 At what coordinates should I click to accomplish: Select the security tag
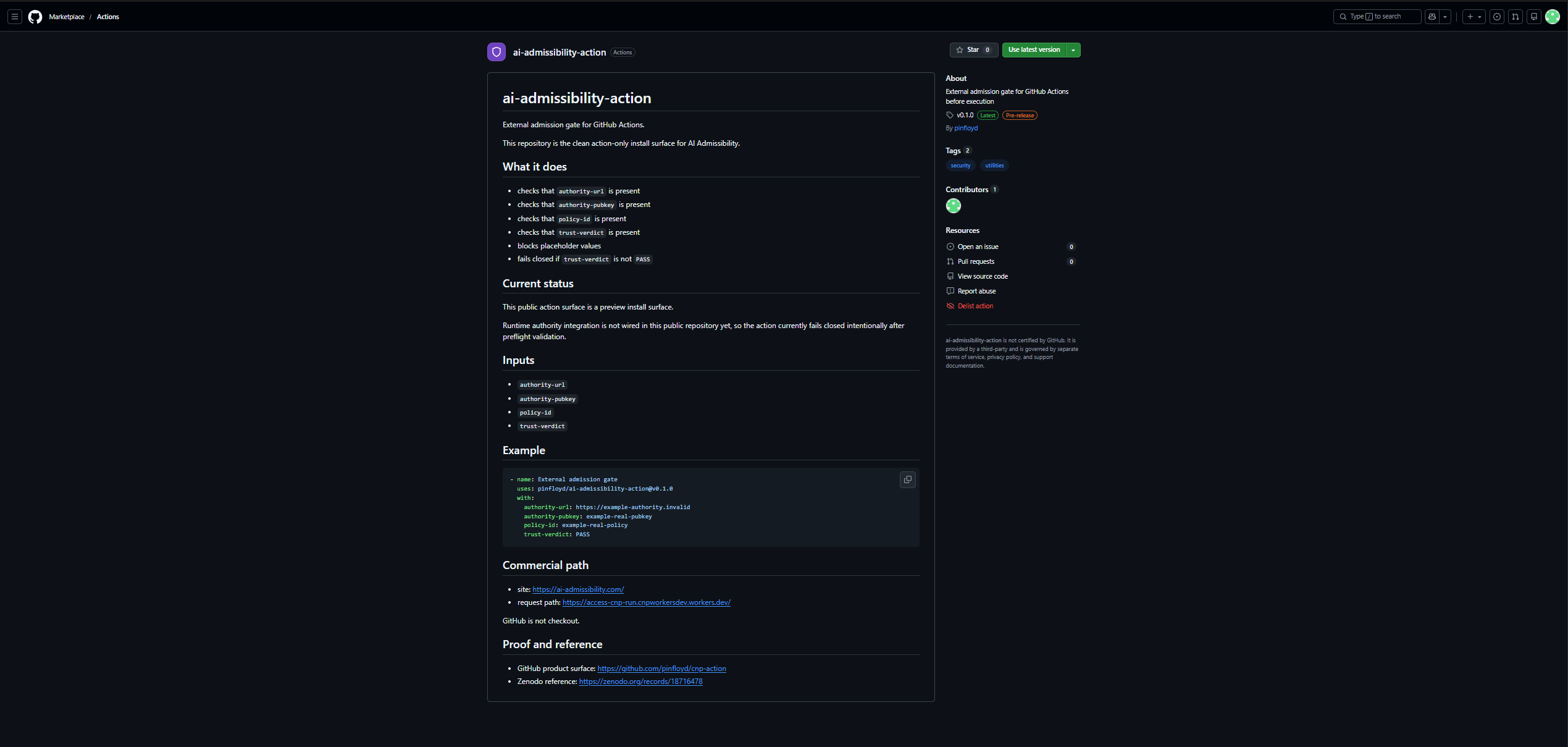click(960, 166)
